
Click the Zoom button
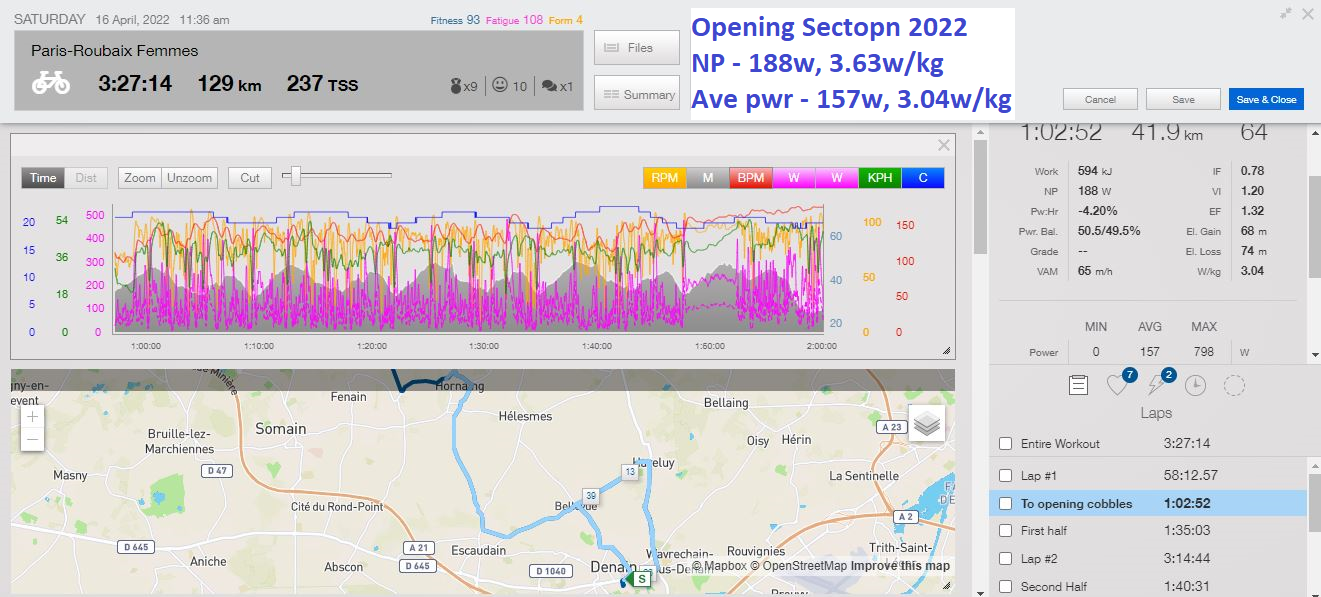140,178
